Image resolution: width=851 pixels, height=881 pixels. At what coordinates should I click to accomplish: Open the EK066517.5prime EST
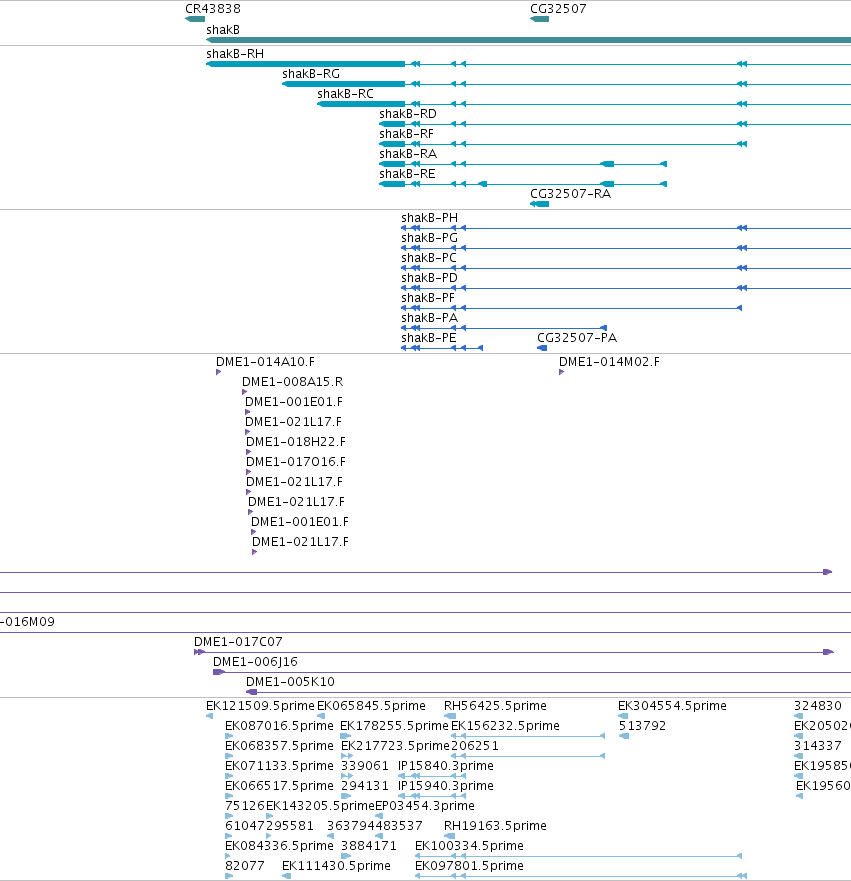[229, 796]
